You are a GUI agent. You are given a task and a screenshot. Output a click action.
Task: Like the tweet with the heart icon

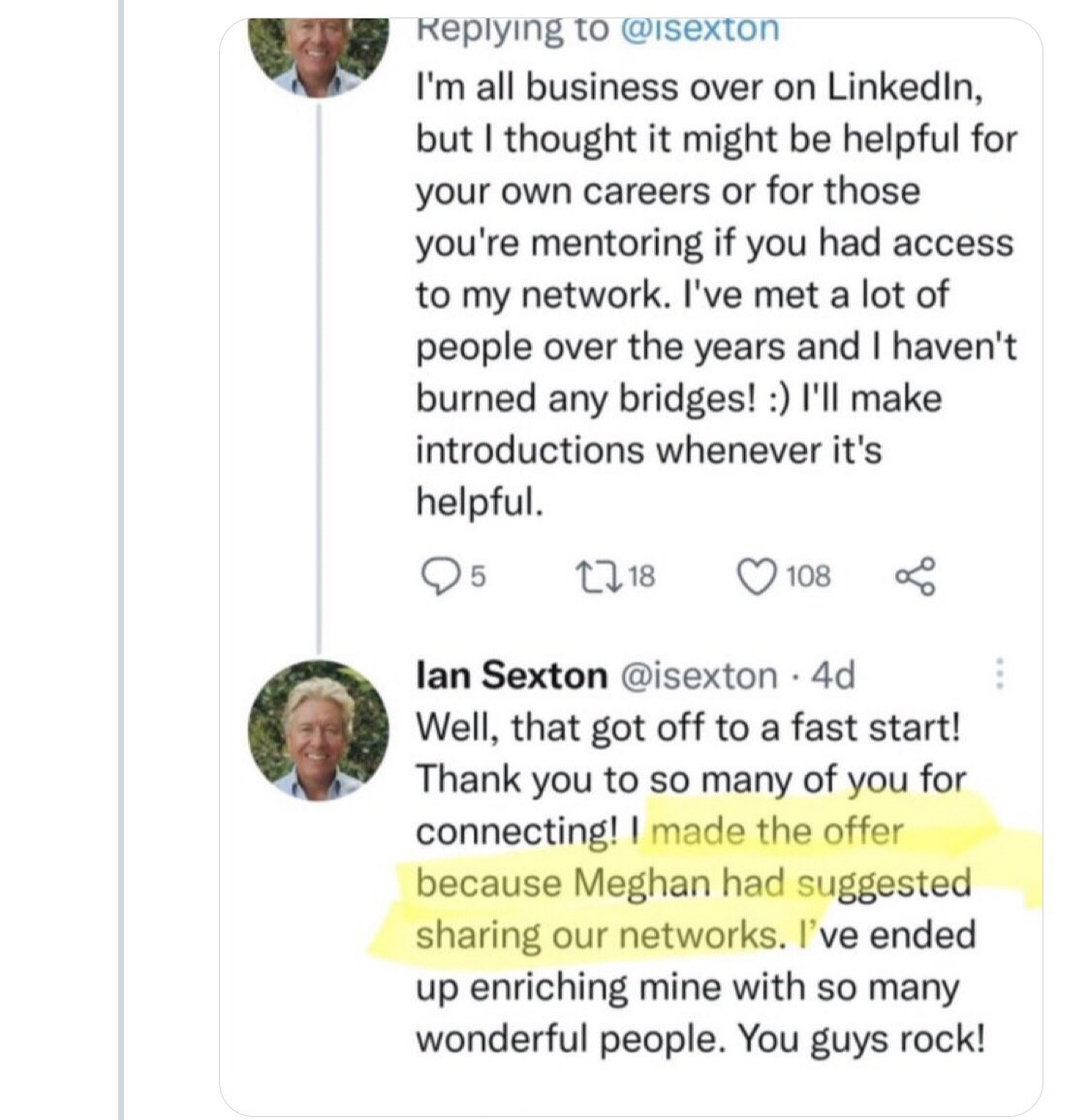pos(756,576)
